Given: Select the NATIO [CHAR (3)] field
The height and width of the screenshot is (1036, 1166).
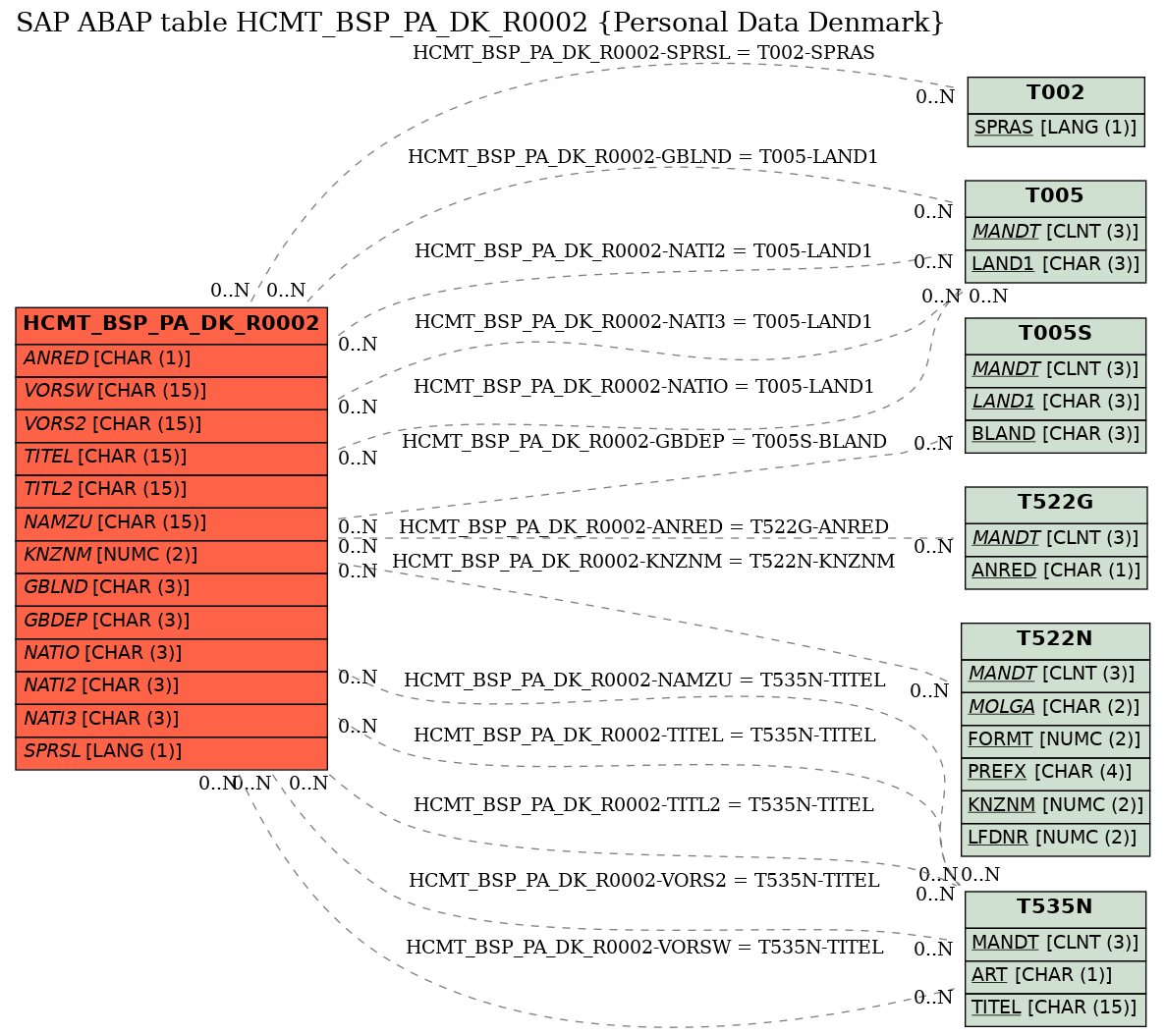Looking at the screenshot, I should (x=171, y=654).
